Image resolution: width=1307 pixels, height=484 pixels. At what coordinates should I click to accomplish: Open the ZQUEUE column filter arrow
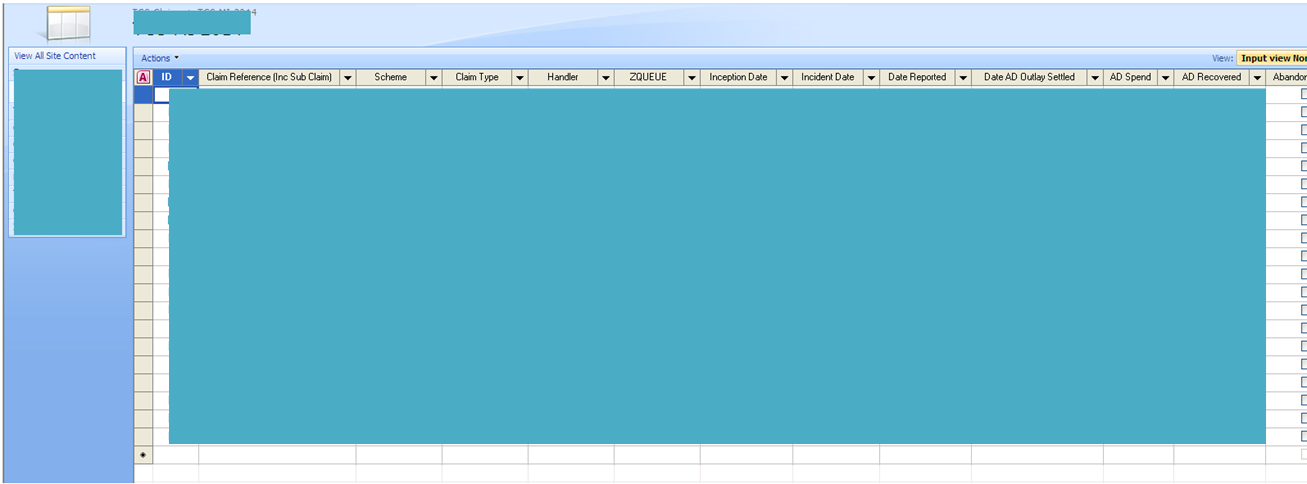coord(692,77)
